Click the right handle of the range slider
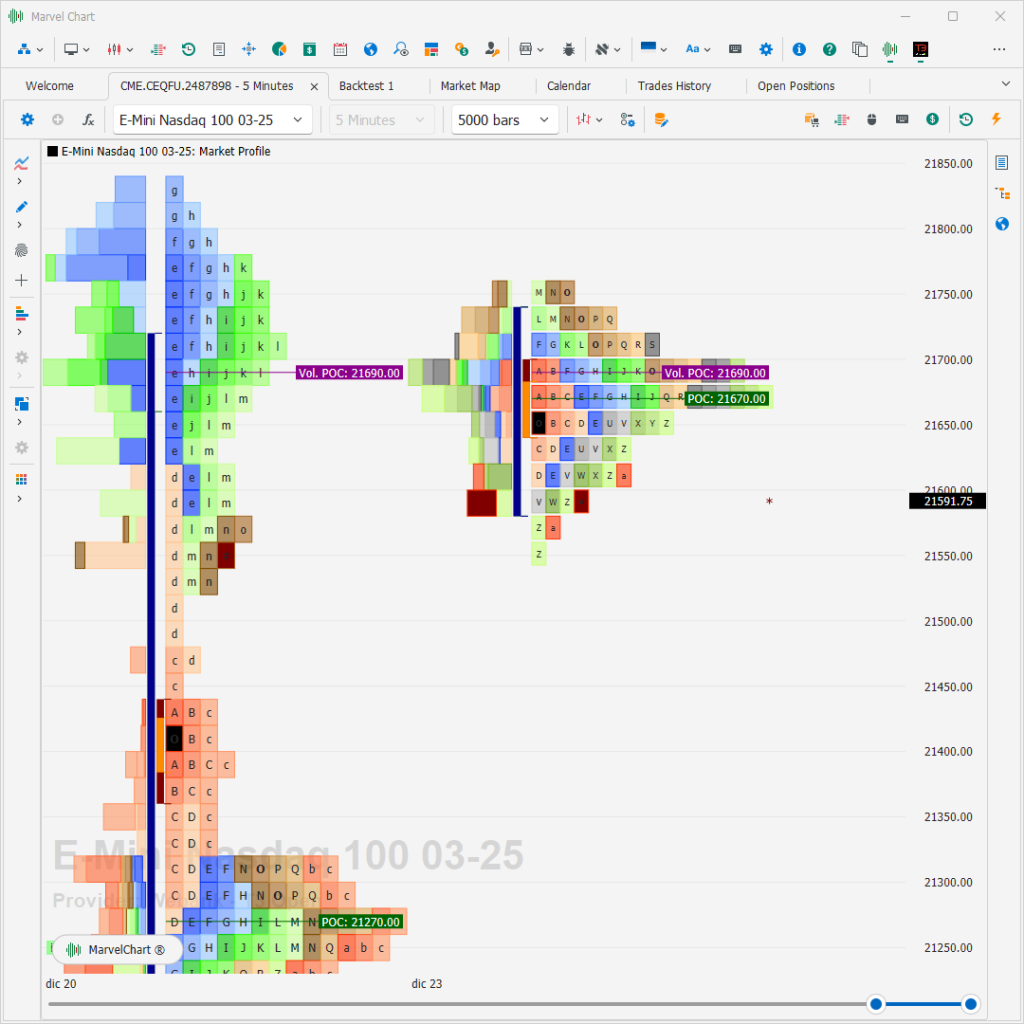The image size is (1024, 1024). pyautogui.click(x=969, y=1004)
